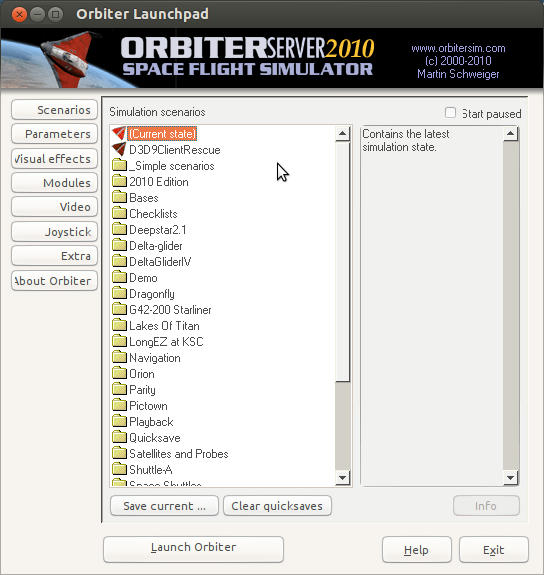Screen dimensions: 544x575
Task: Click the G42-200 Starliner folder icon
Action: click(x=119, y=310)
